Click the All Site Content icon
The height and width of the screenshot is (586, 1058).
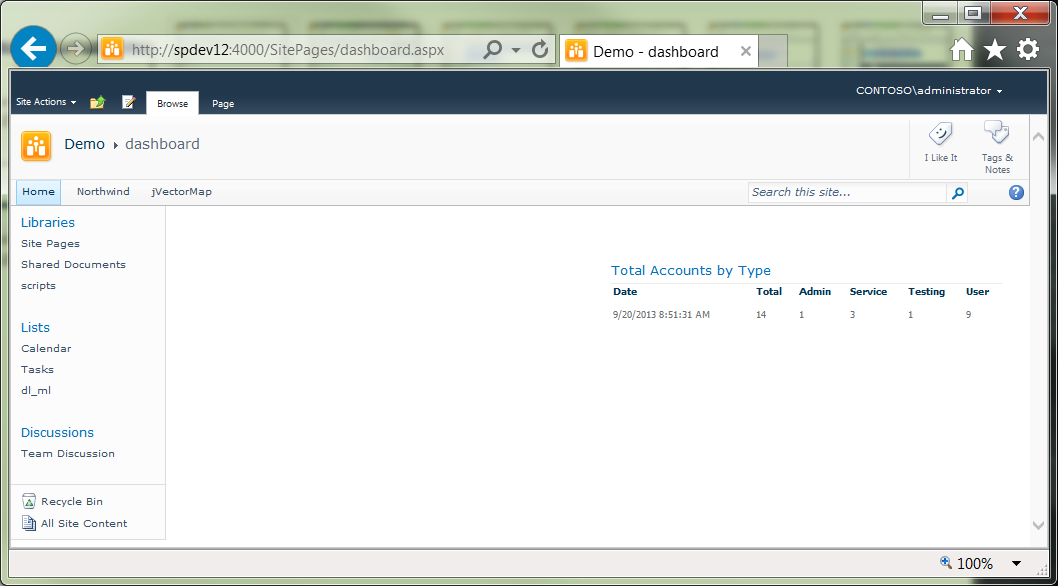click(28, 523)
